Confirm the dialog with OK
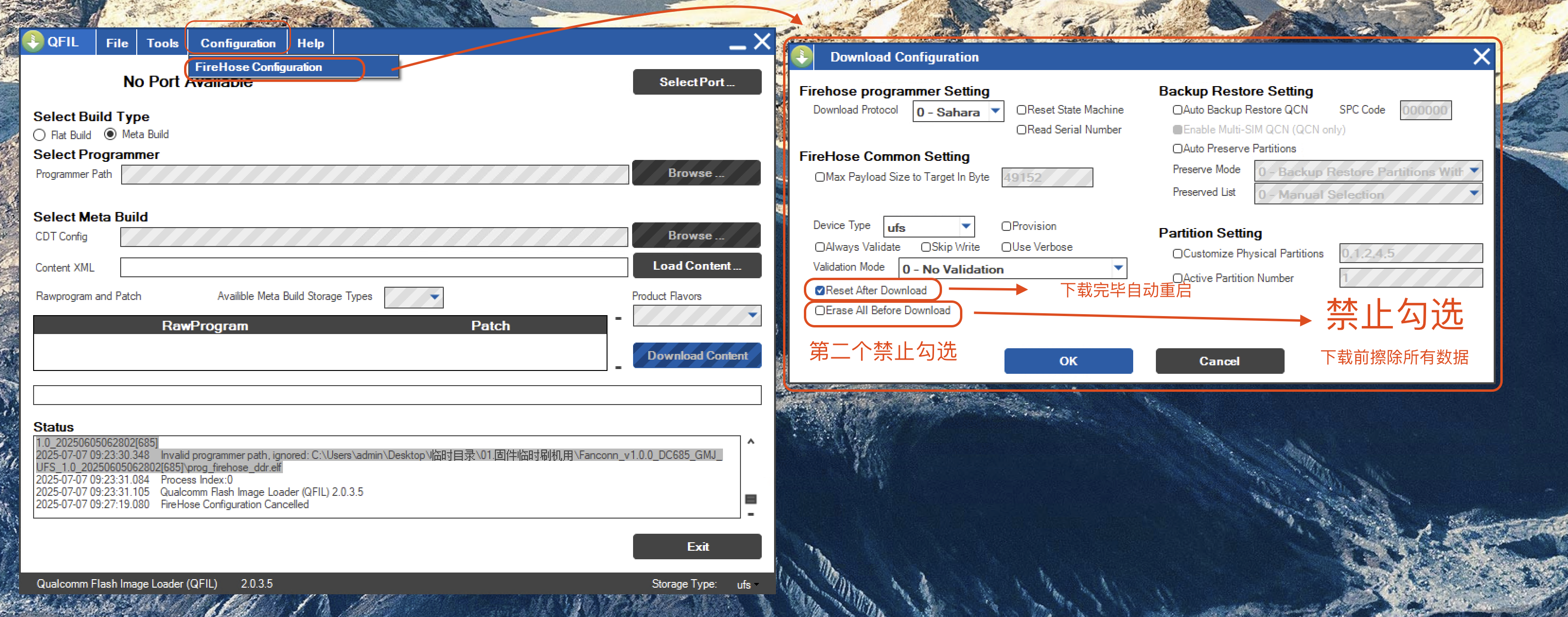Image resolution: width=1568 pixels, height=617 pixels. 1068,361
